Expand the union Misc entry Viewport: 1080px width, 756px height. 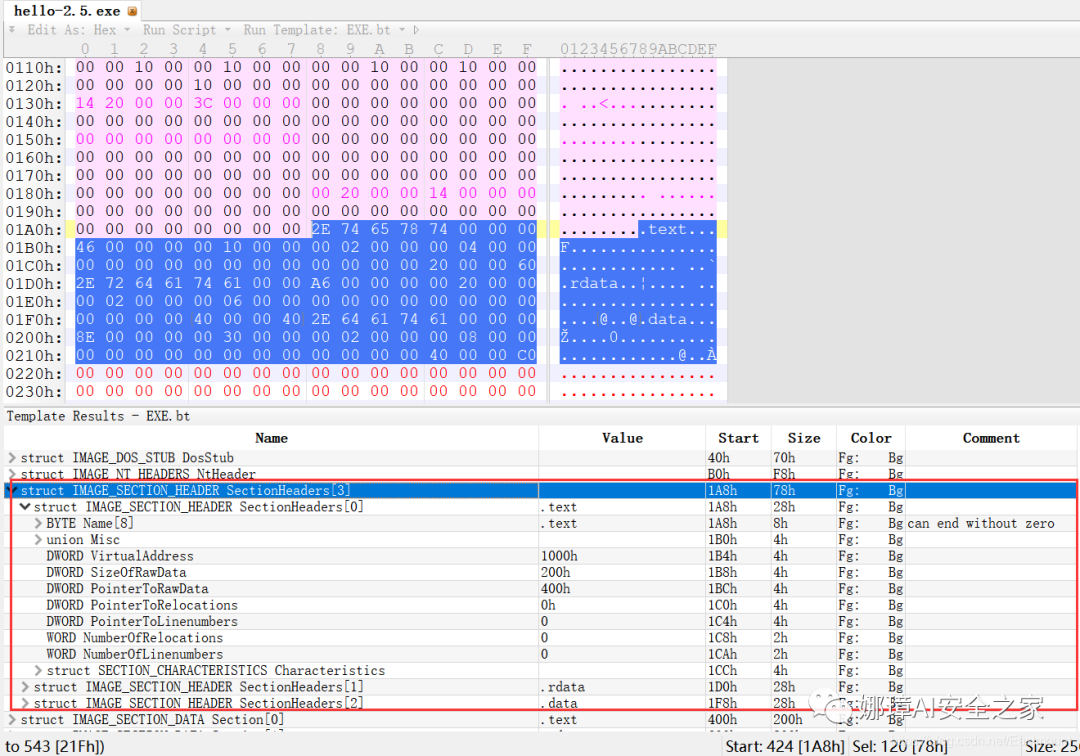point(38,540)
